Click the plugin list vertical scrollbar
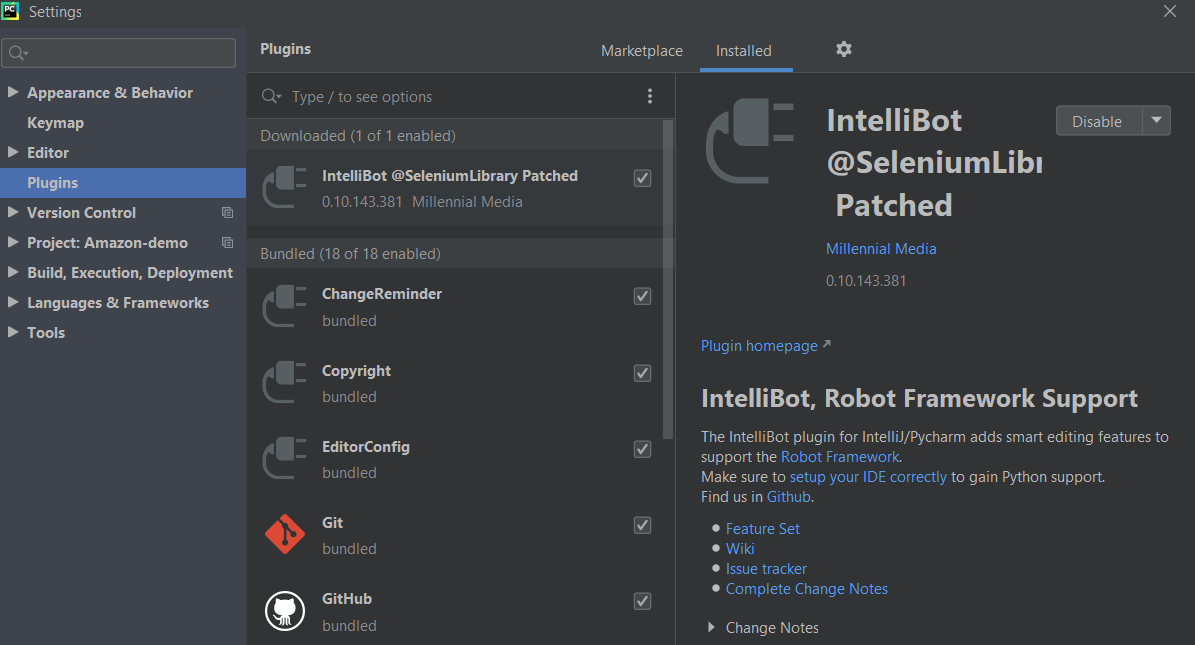 668,280
